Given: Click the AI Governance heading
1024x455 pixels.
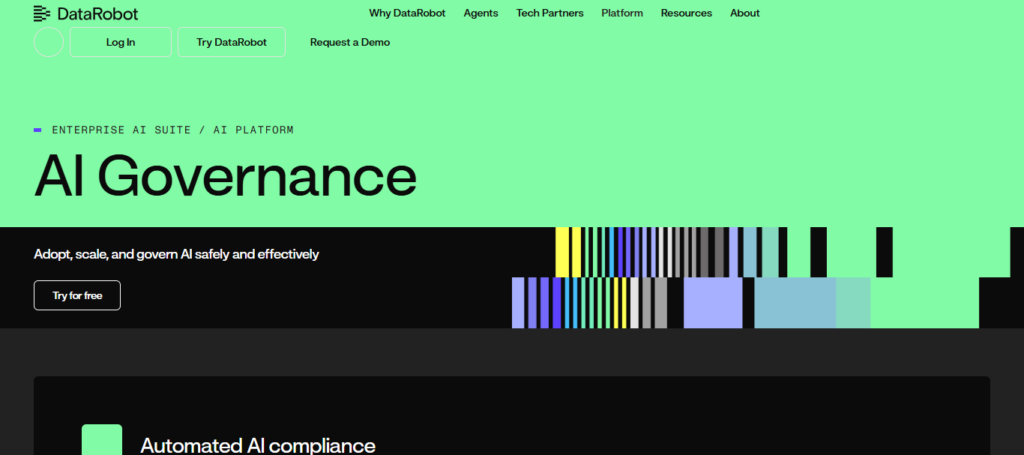Looking at the screenshot, I should pos(225,177).
